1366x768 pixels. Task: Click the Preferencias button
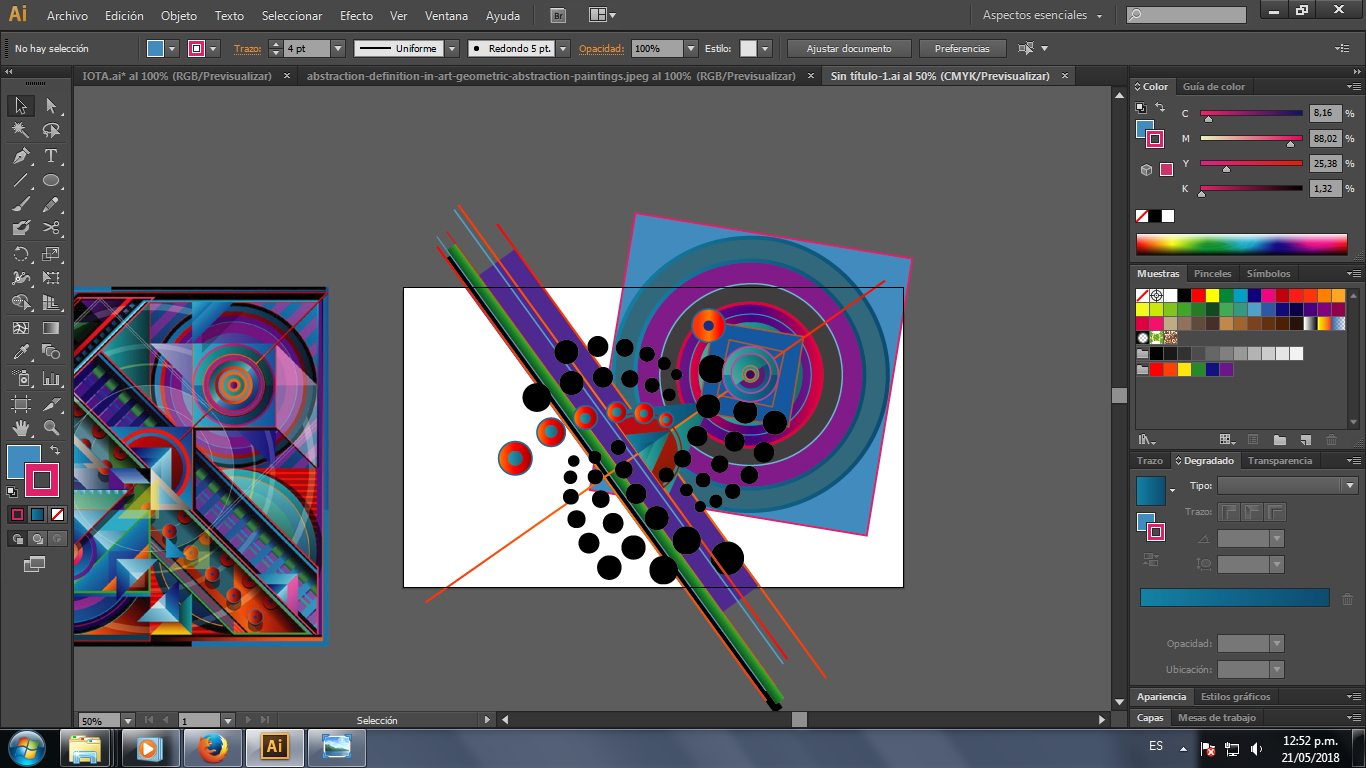point(962,48)
